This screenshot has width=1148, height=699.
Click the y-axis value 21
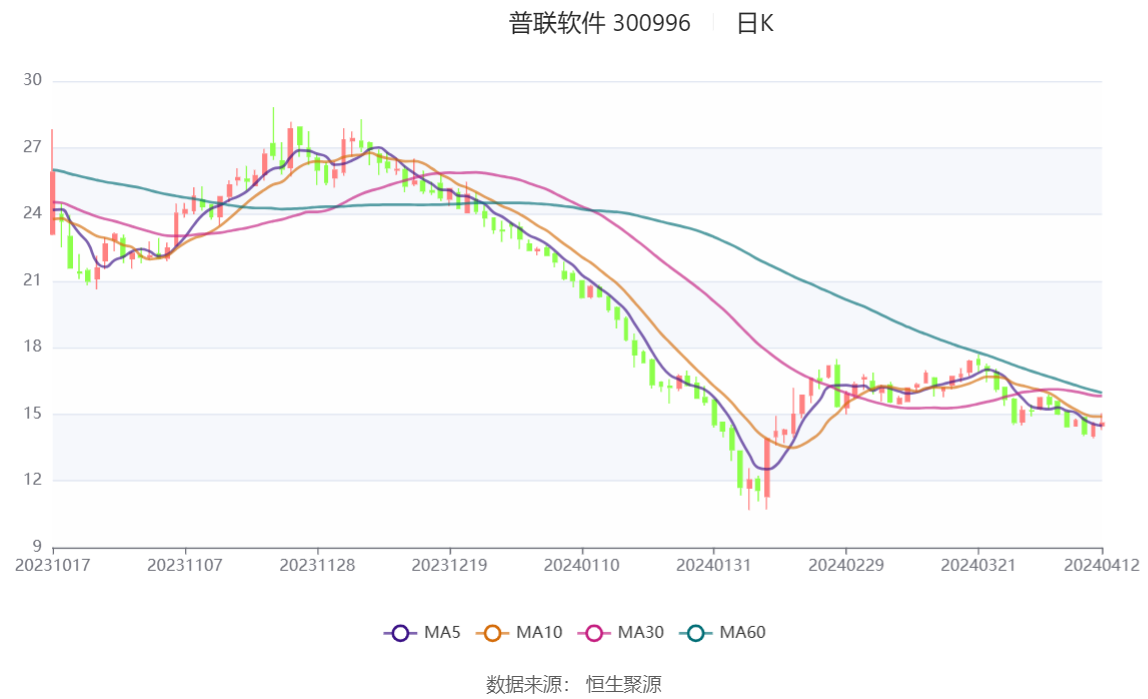(33, 280)
